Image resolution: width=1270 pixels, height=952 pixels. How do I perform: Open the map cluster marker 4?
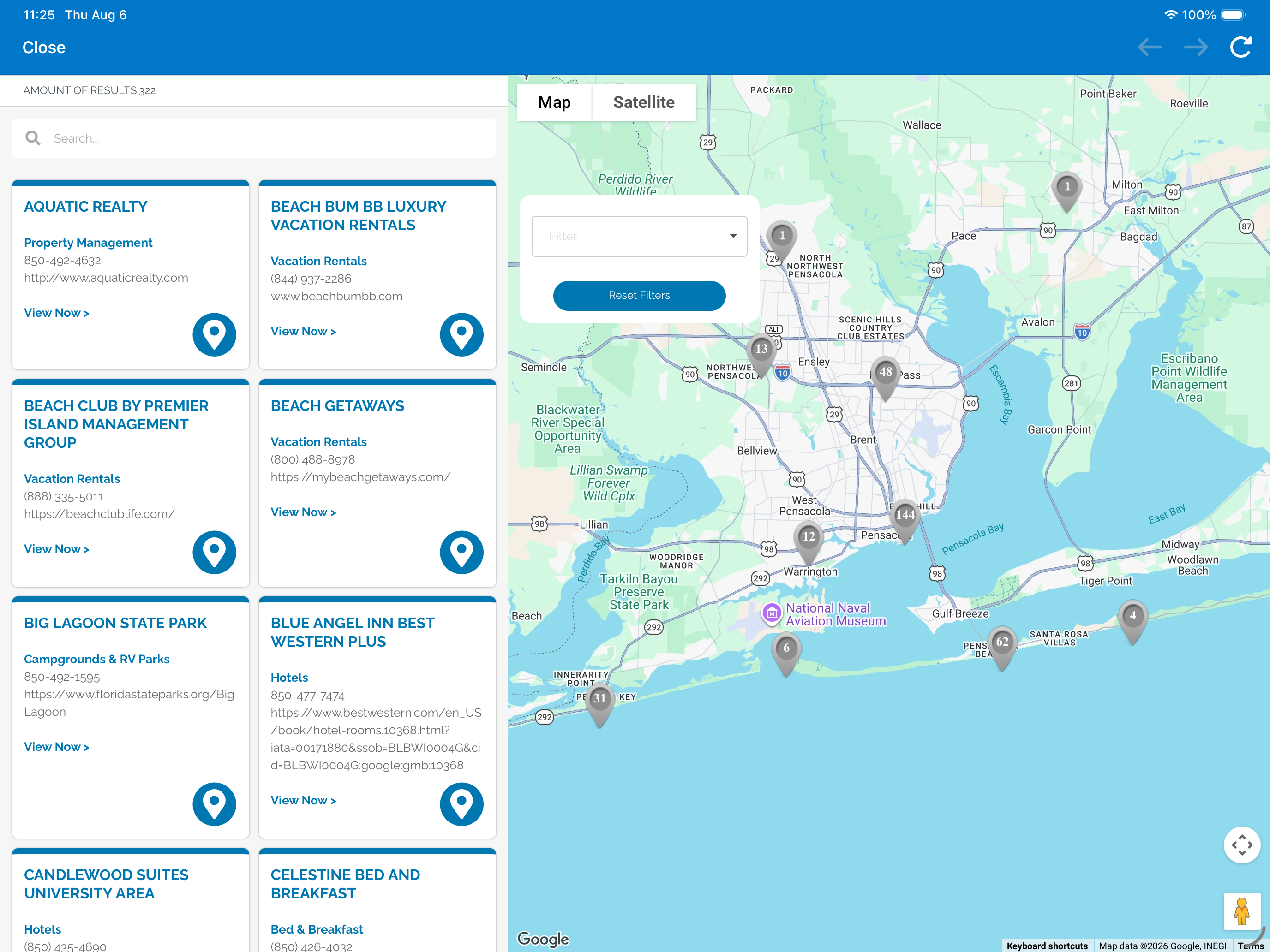click(x=1132, y=622)
